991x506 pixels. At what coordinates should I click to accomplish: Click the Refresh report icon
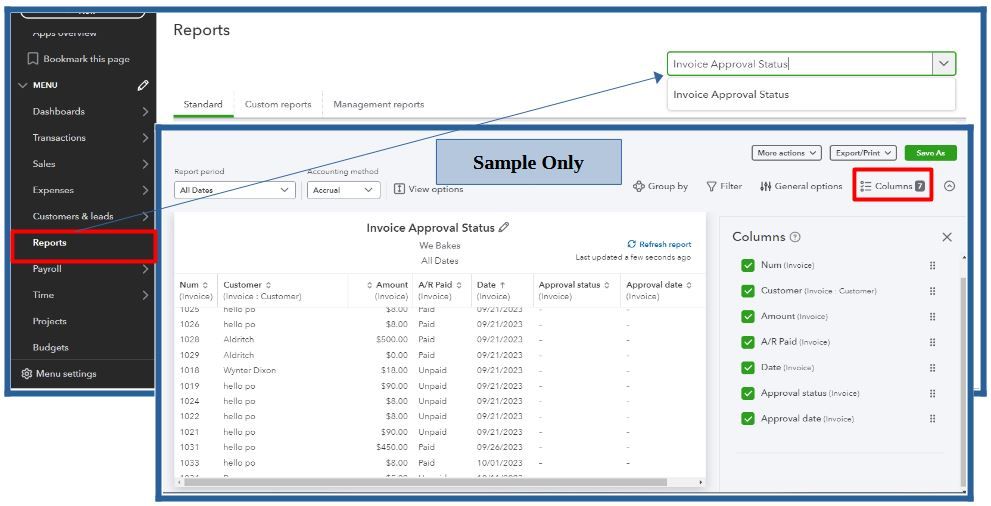[631, 244]
